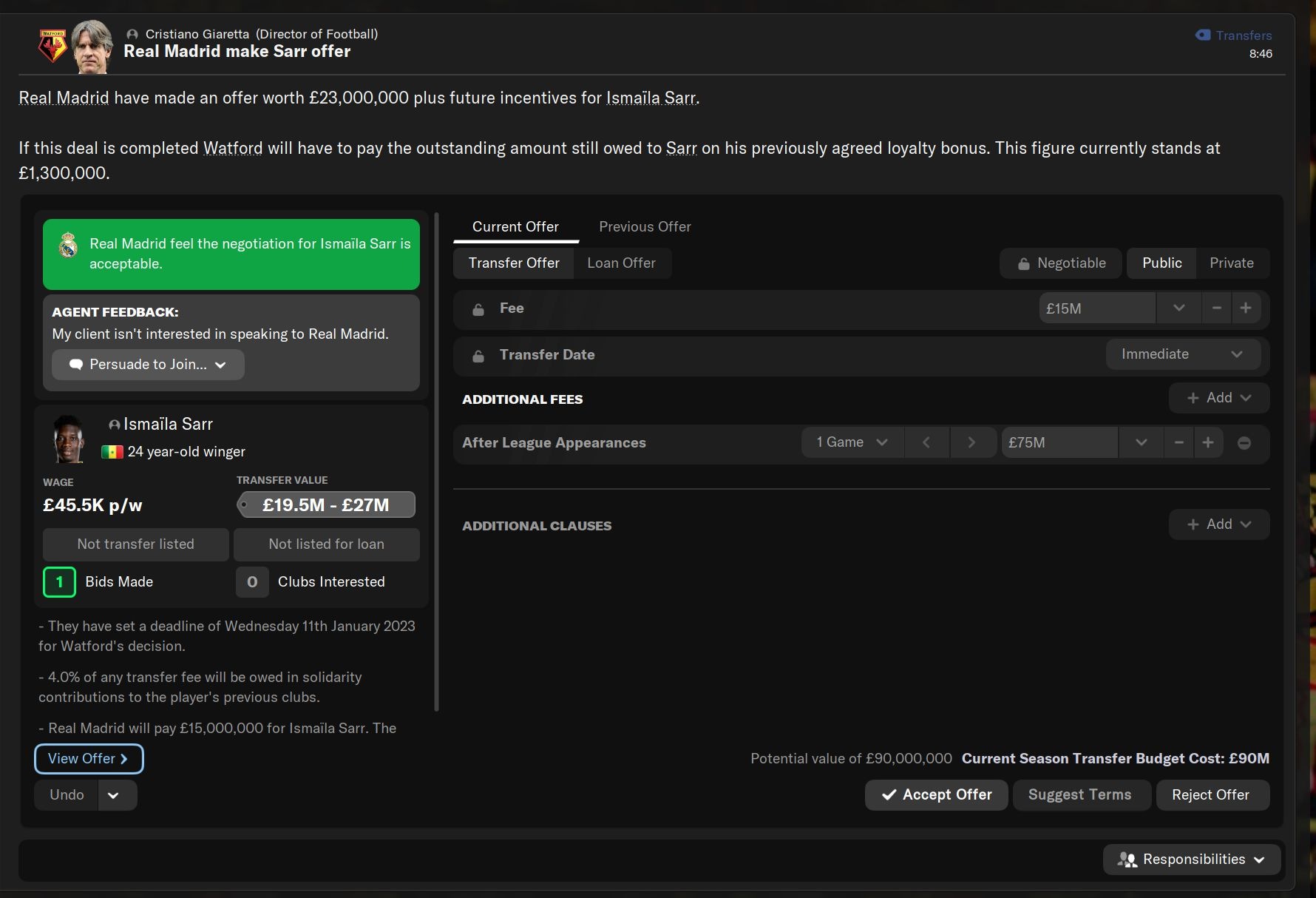Click Ismaïla Sarr's player portrait

(x=68, y=439)
